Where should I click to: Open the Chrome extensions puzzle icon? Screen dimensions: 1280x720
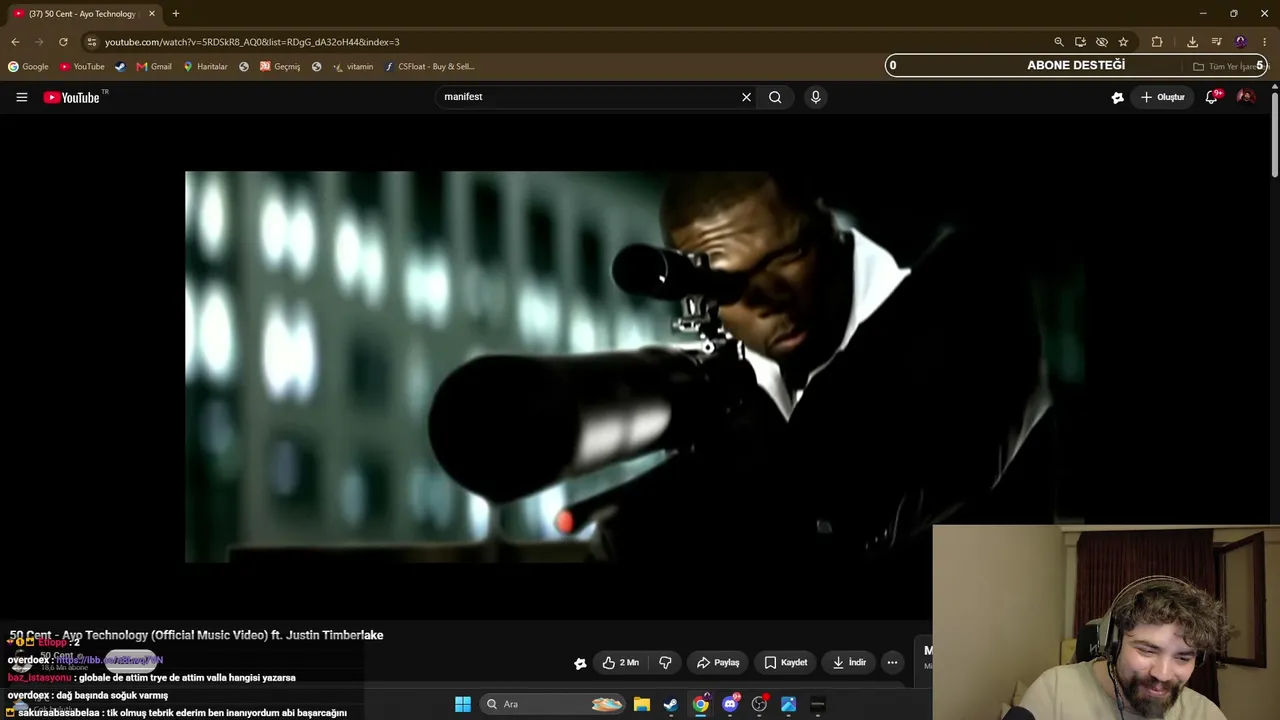coord(1157,42)
